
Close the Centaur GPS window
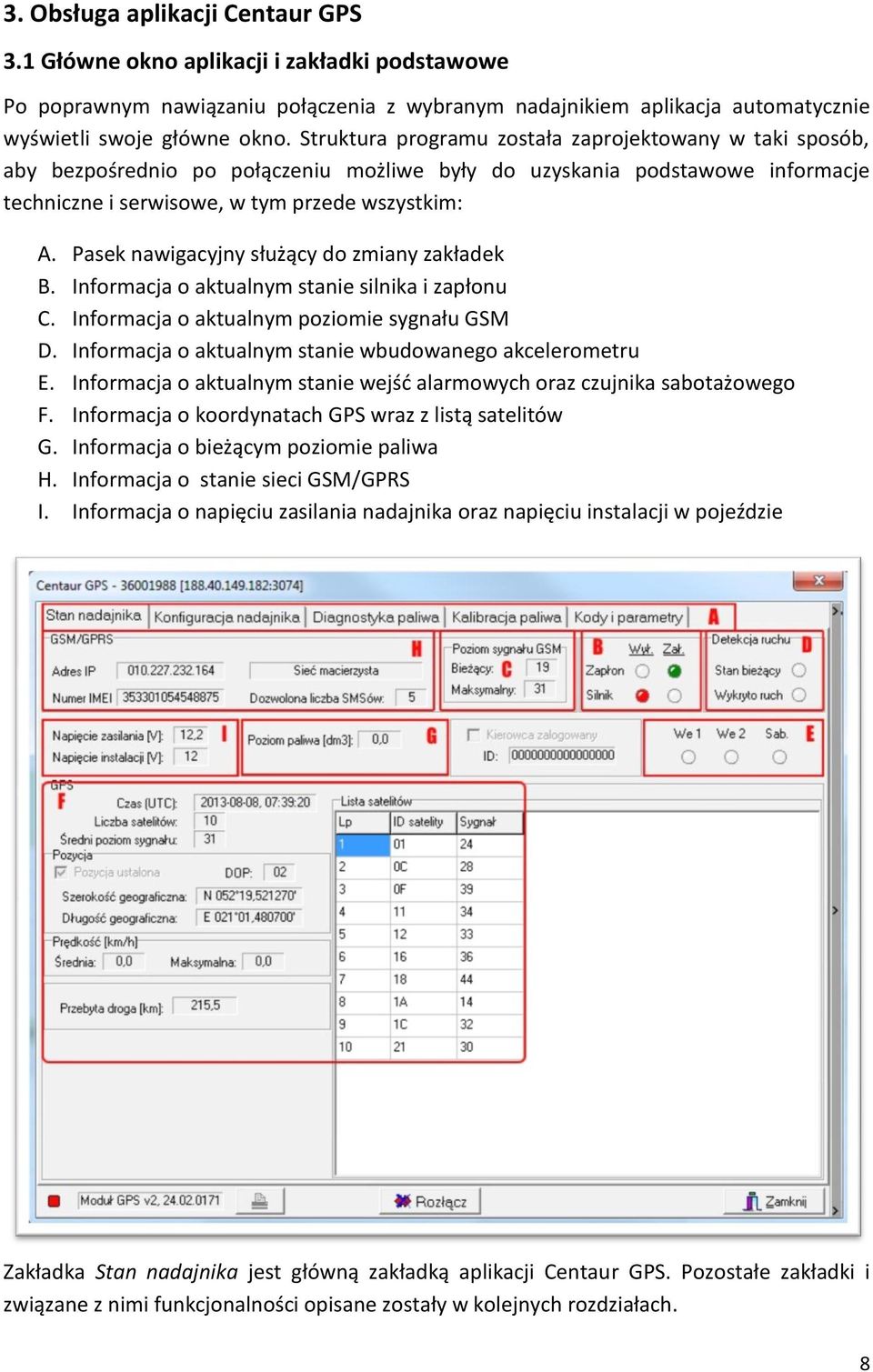[818, 580]
